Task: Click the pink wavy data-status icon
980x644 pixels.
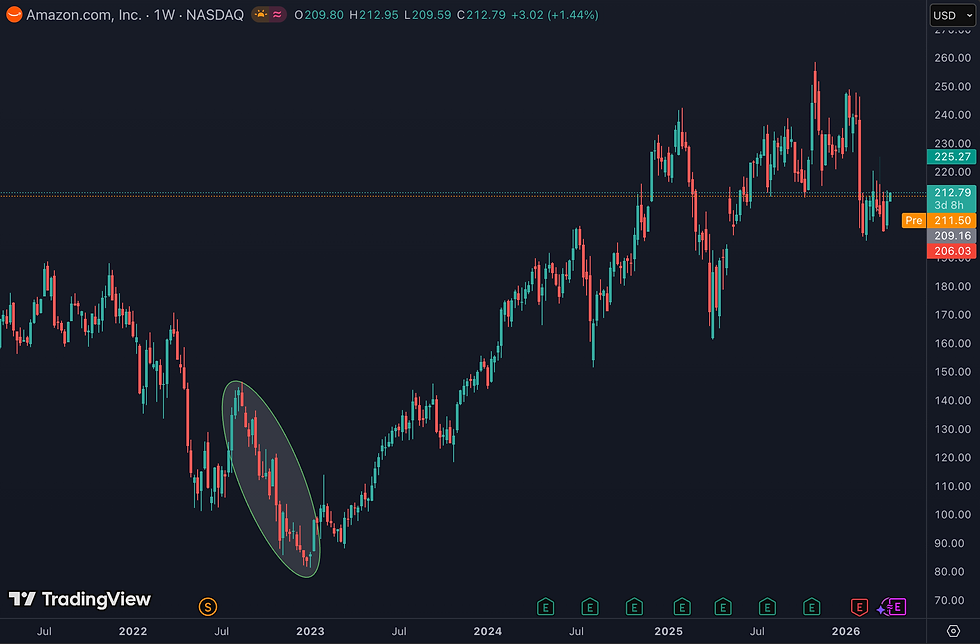Action: (x=277, y=14)
